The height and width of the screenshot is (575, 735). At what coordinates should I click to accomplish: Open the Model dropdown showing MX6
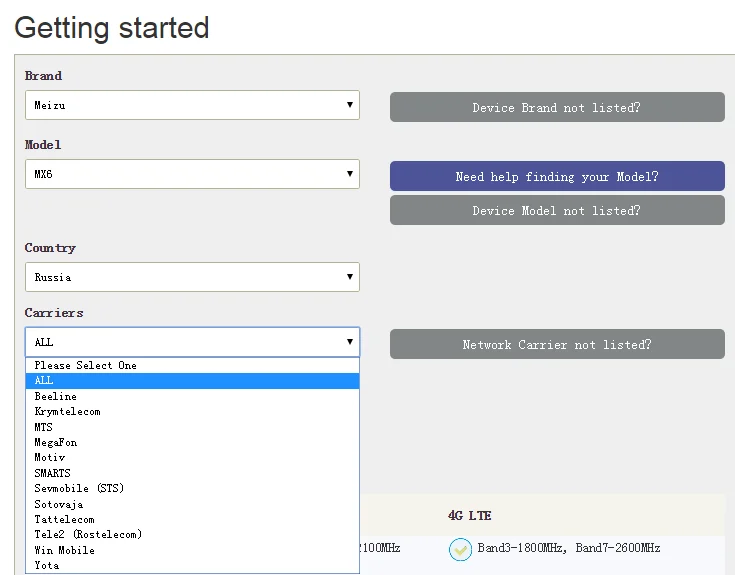[x=192, y=174]
